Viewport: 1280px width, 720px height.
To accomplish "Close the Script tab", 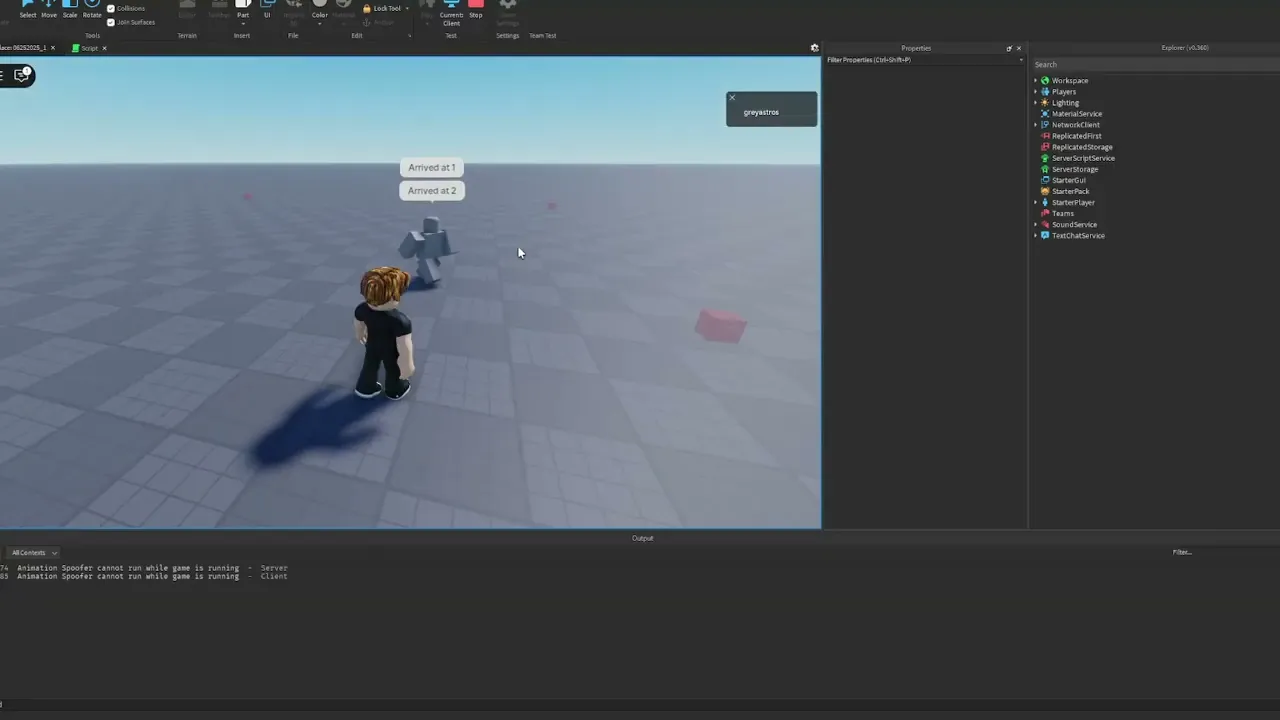I will pos(104,48).
